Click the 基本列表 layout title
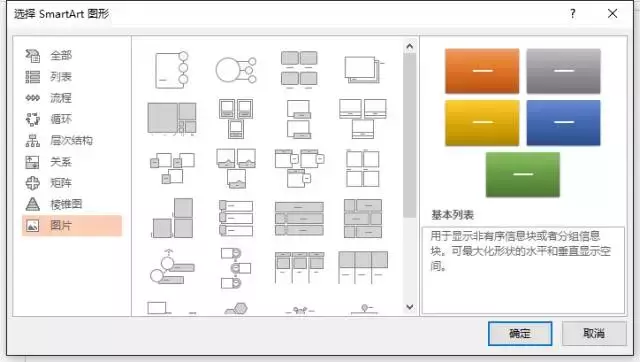This screenshot has height=362, width=640. click(453, 215)
